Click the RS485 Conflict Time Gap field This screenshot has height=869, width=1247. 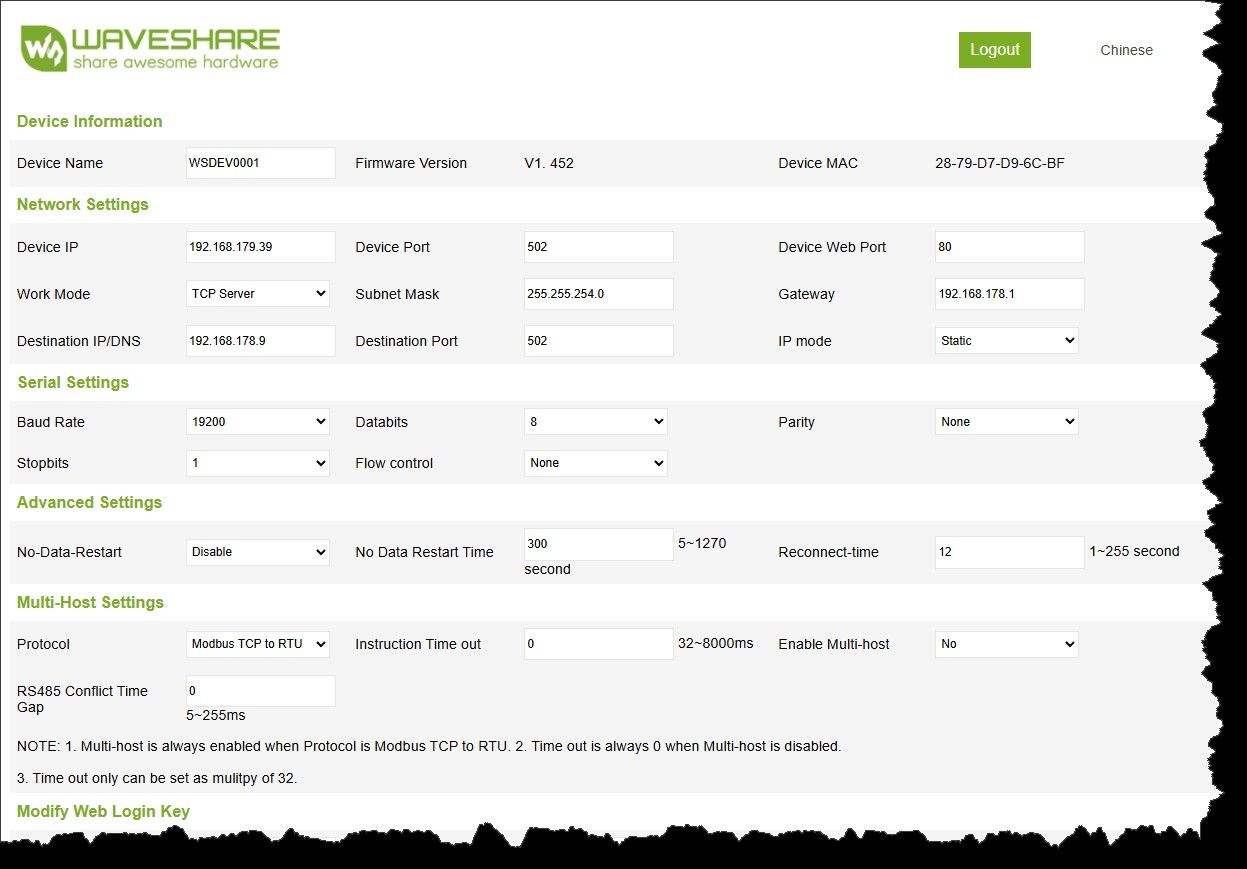260,691
